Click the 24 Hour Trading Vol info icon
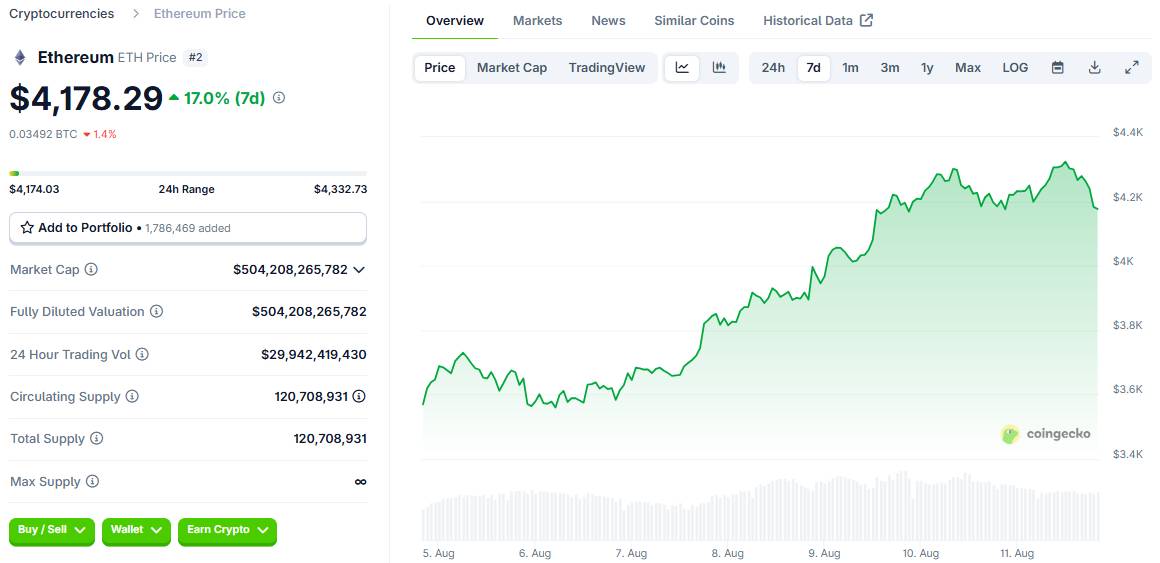Screen dimensions: 1160x563 (142, 354)
